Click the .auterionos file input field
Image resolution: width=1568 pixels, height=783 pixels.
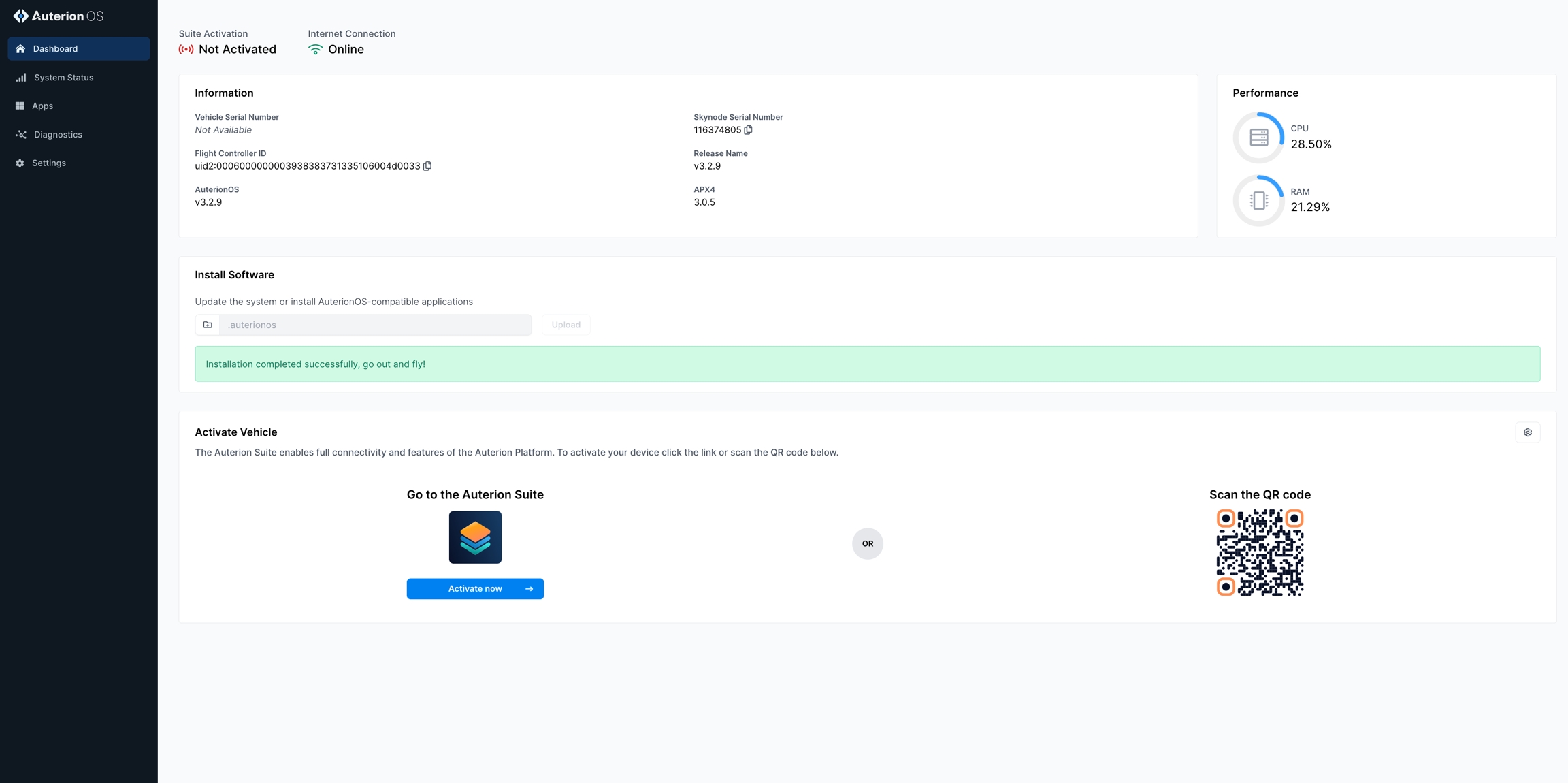coord(375,325)
